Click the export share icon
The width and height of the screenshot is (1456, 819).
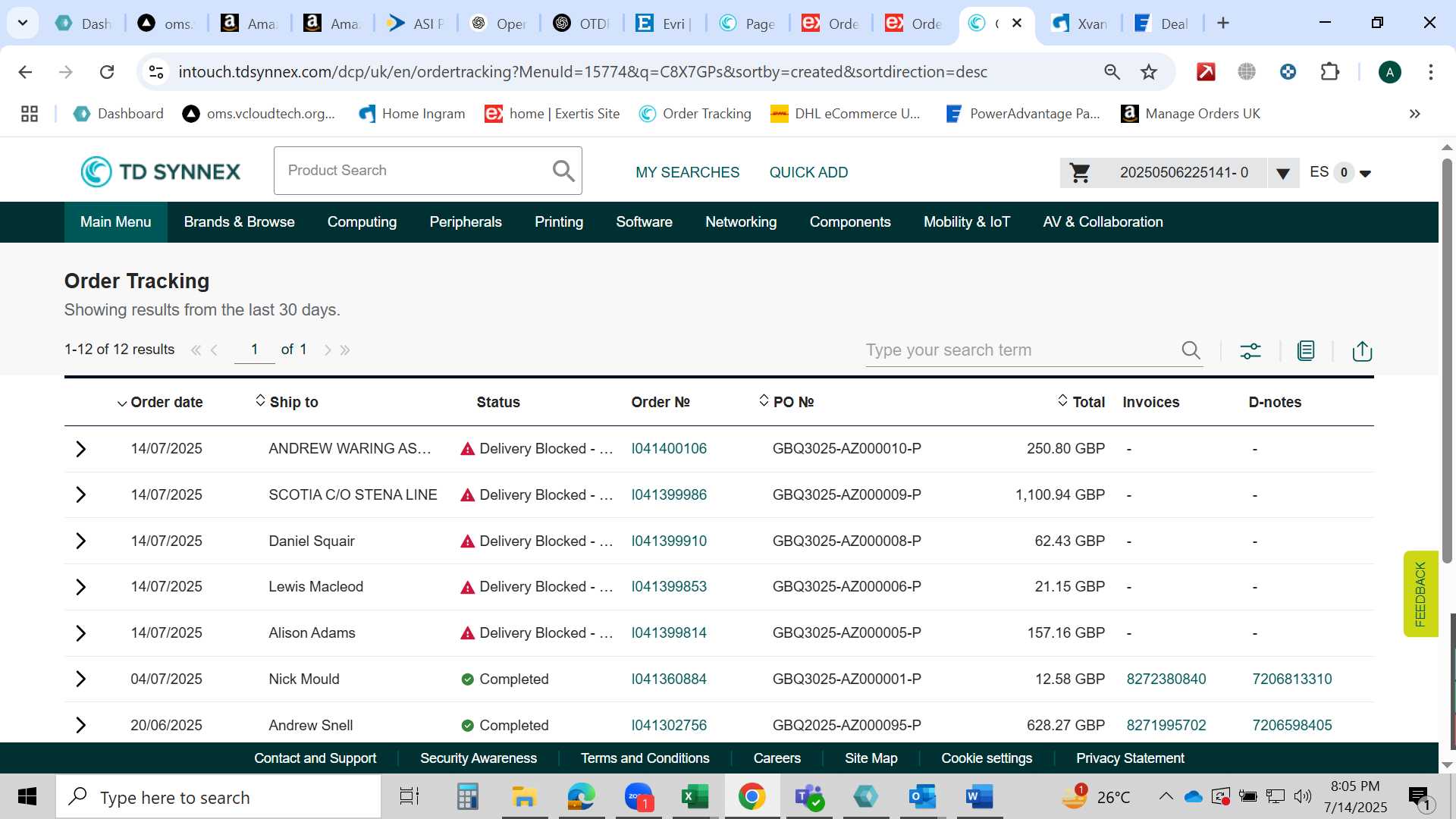pos(1362,350)
